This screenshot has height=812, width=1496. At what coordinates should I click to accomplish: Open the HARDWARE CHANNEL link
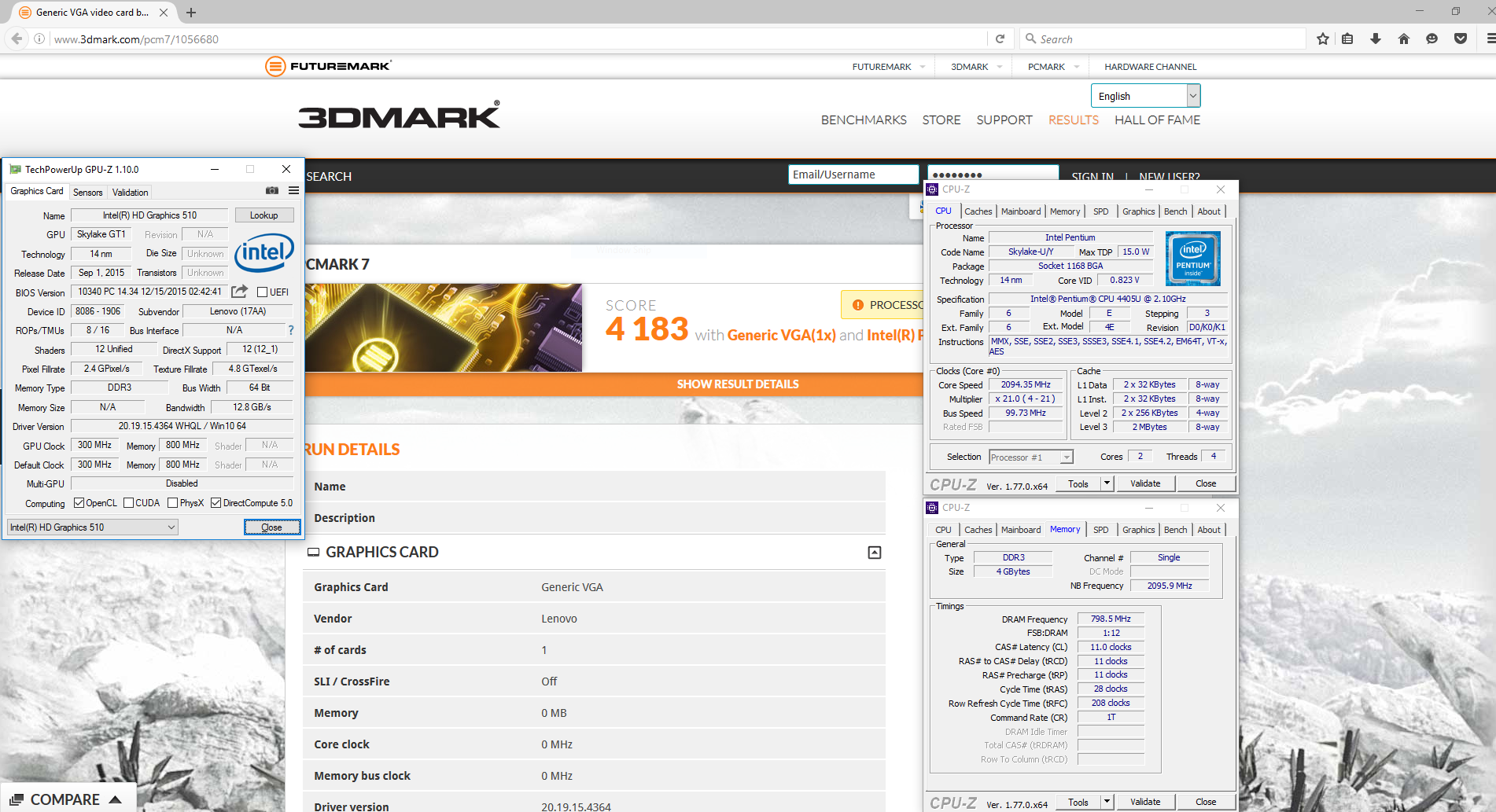1150,67
